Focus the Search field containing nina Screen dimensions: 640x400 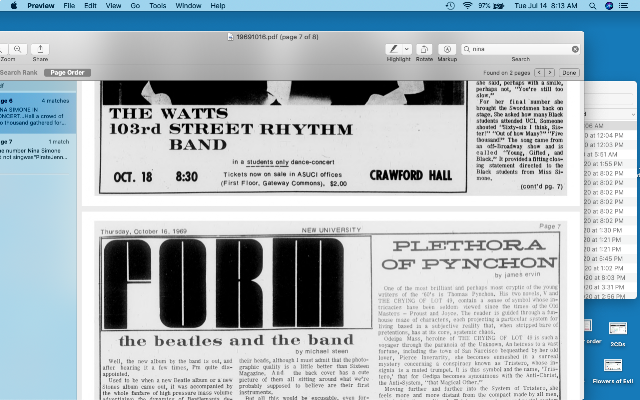pyautogui.click(x=520, y=49)
